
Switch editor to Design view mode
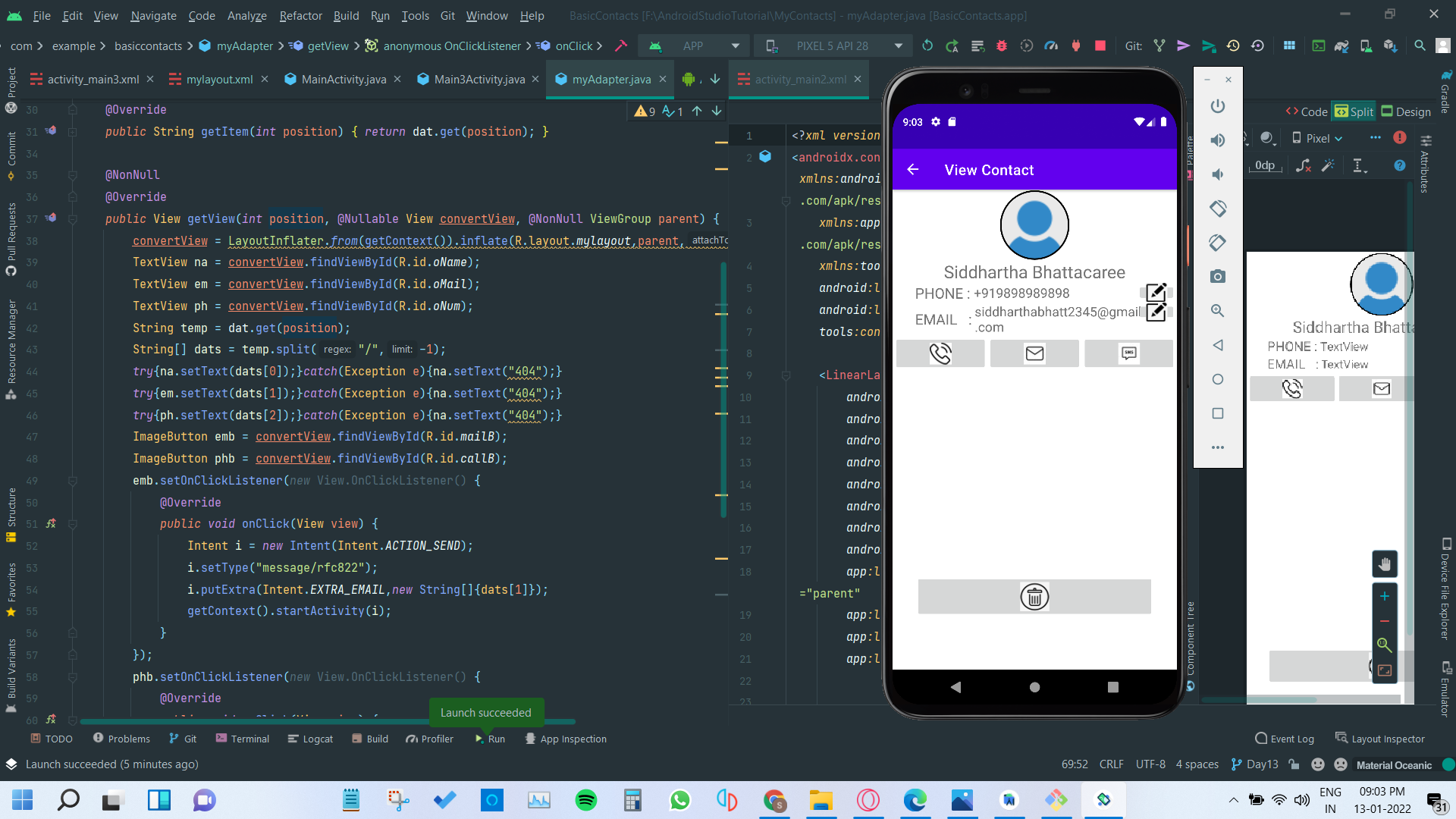1406,111
